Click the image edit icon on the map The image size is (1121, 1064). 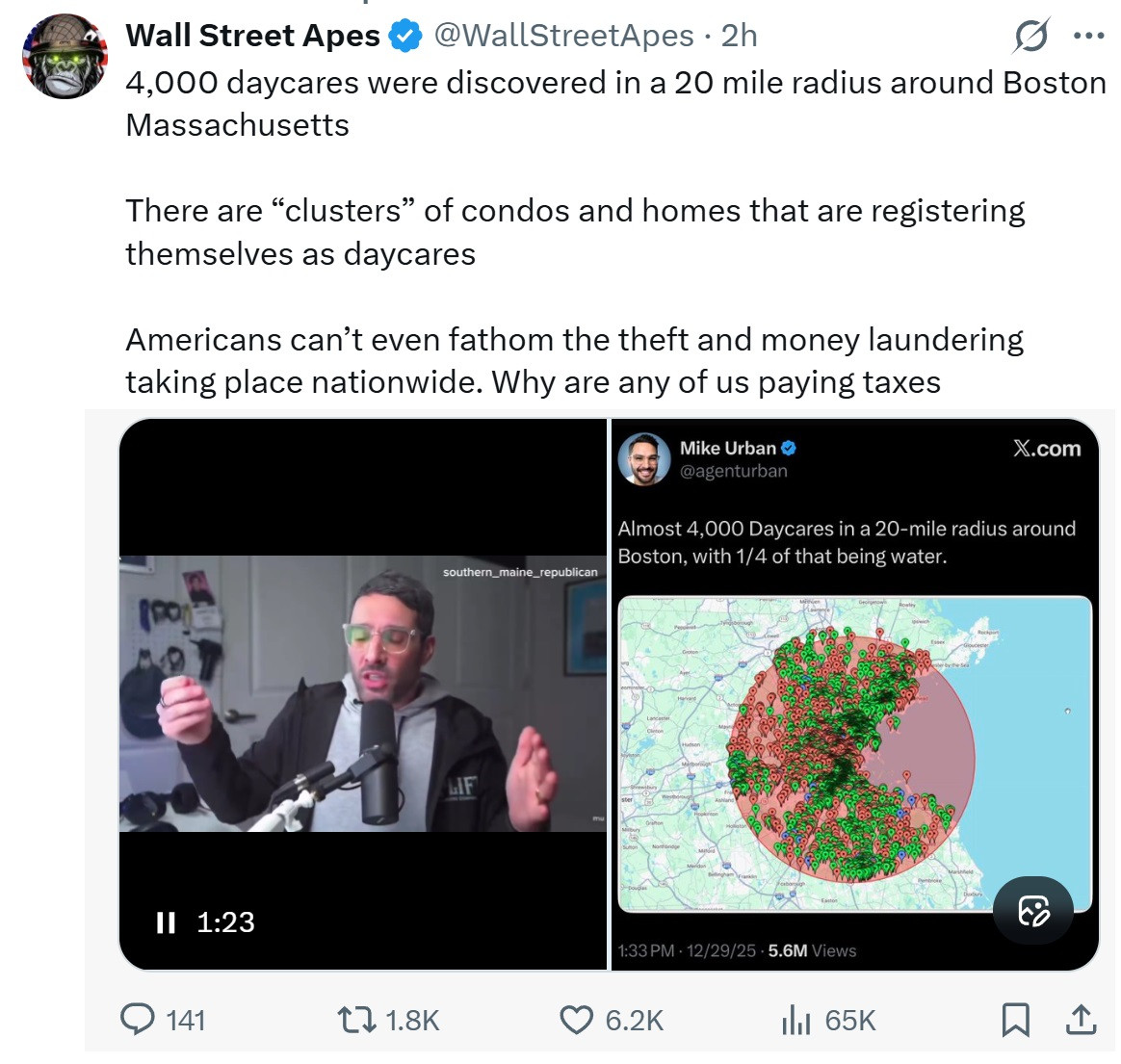tap(1033, 910)
